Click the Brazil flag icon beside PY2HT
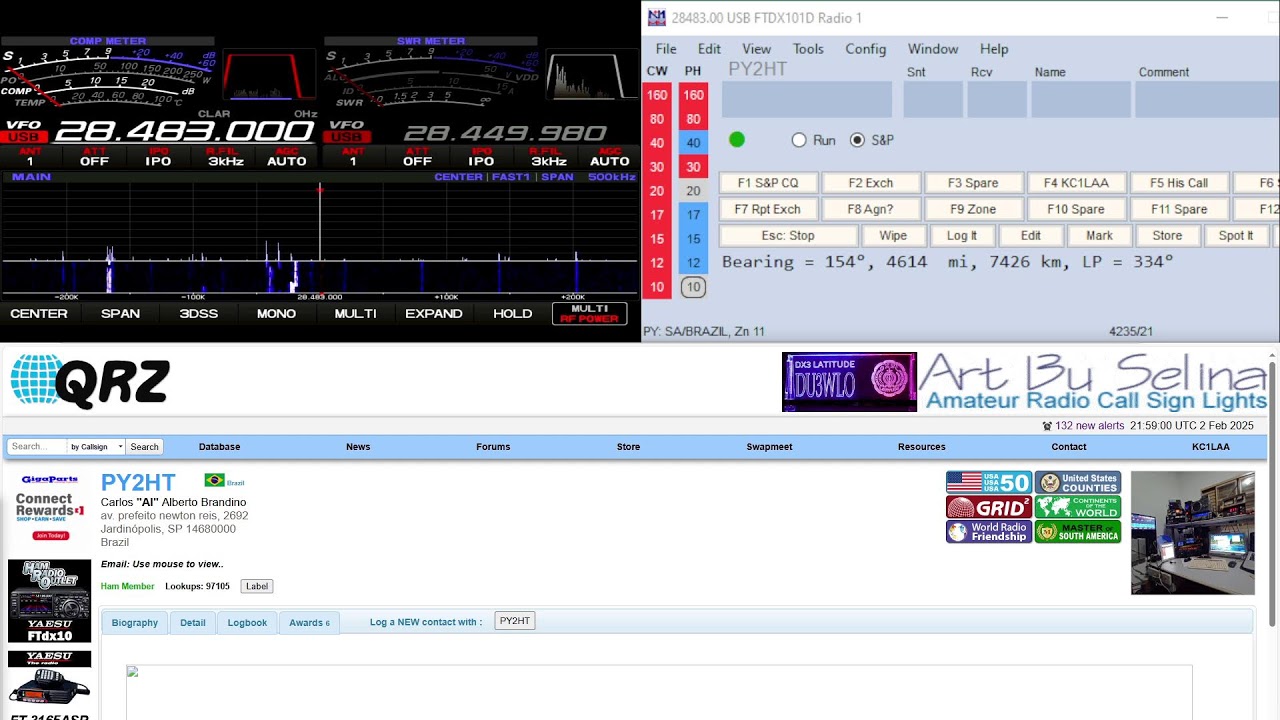 pyautogui.click(x=214, y=481)
